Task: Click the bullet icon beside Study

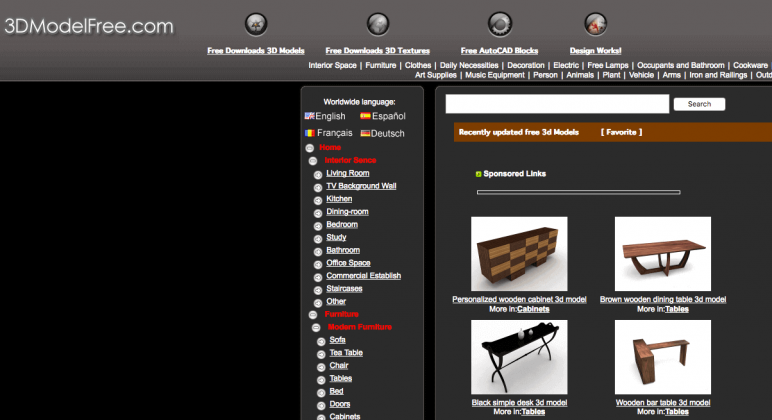Action: (318, 239)
